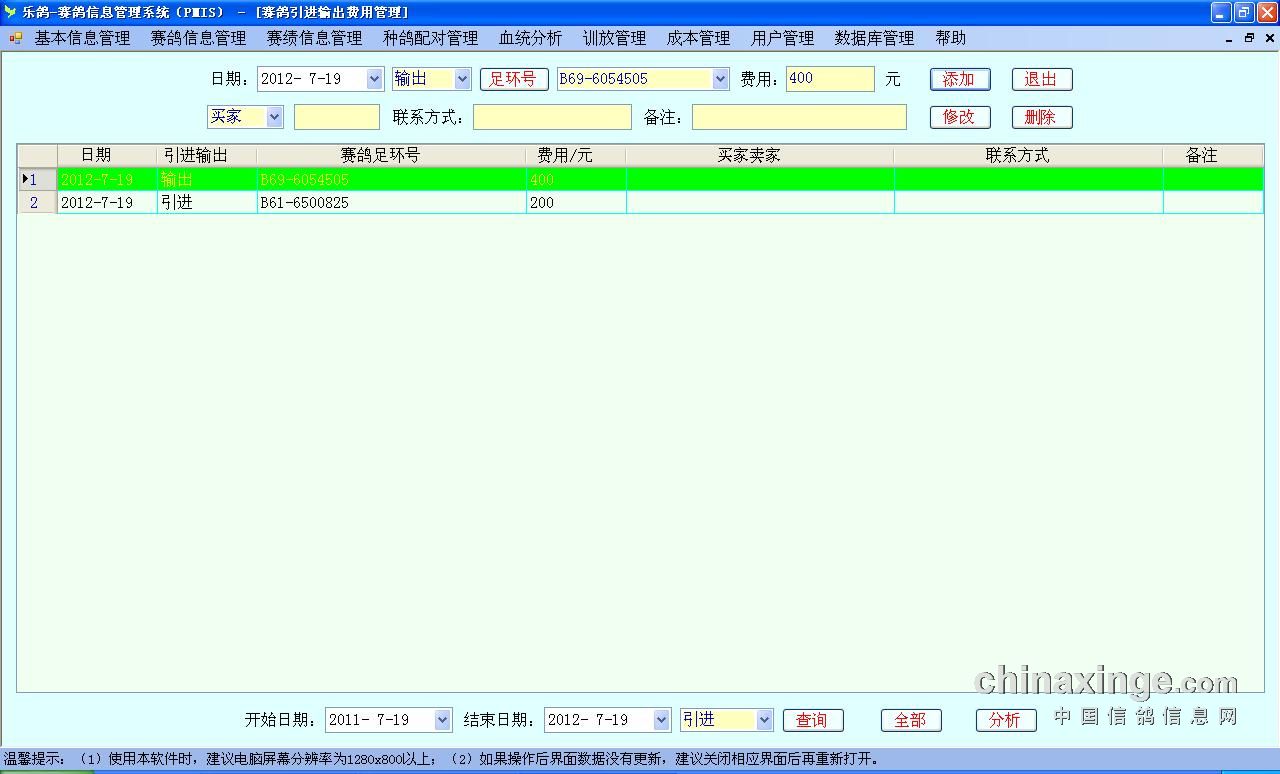Click the app icon in the title bar
This screenshot has width=1280, height=774.
tap(10, 12)
